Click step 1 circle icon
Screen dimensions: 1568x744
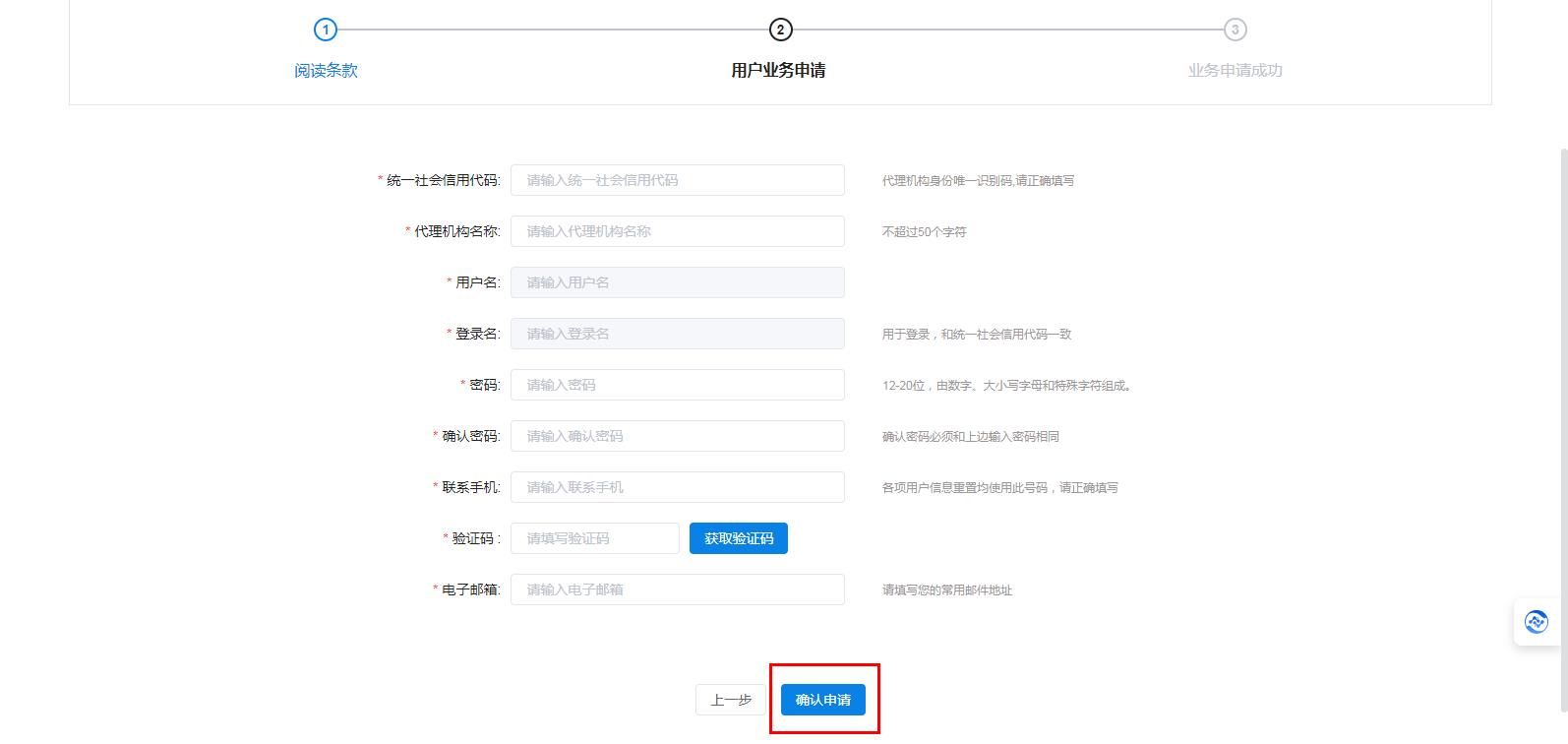326,30
